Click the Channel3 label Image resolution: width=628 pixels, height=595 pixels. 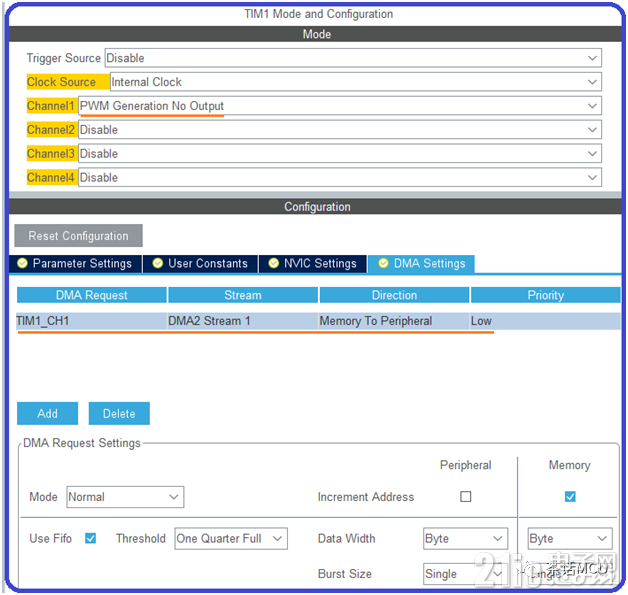51,154
